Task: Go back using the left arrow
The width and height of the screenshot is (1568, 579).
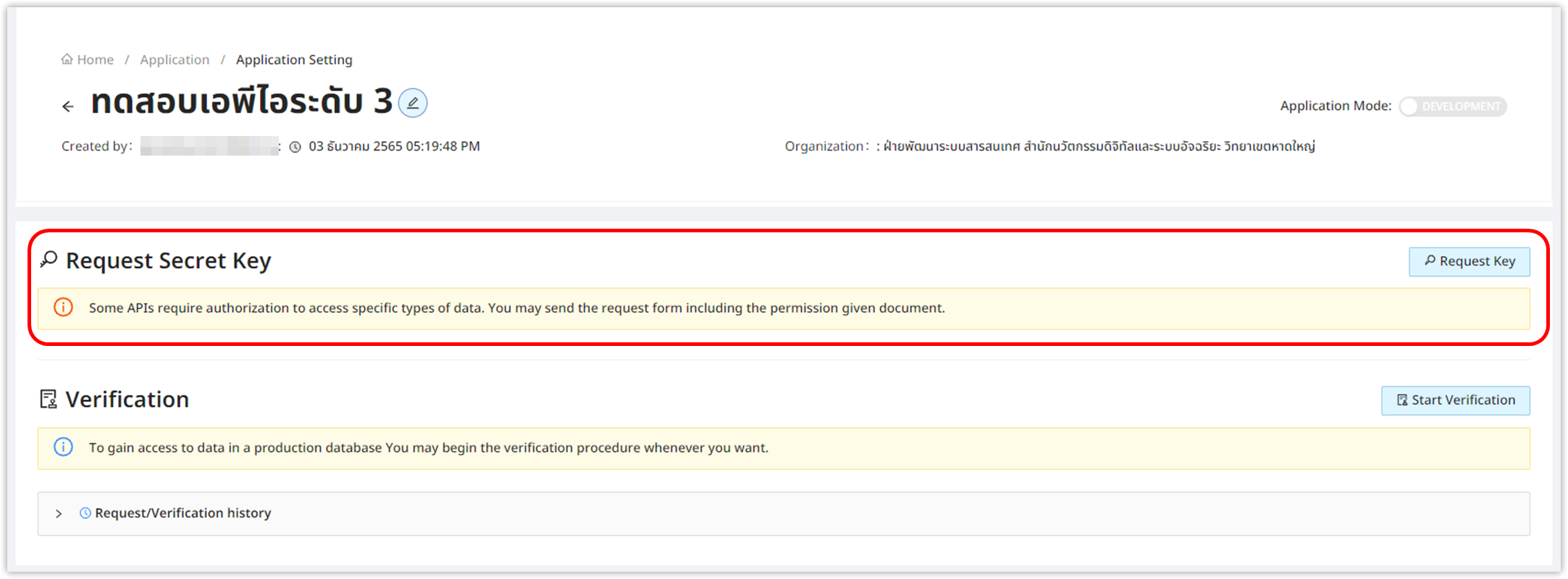Action: click(68, 106)
